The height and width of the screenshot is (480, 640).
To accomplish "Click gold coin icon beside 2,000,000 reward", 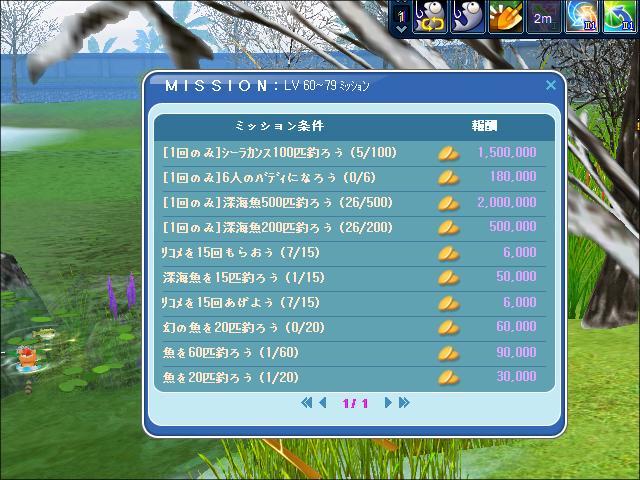I will 448,203.
